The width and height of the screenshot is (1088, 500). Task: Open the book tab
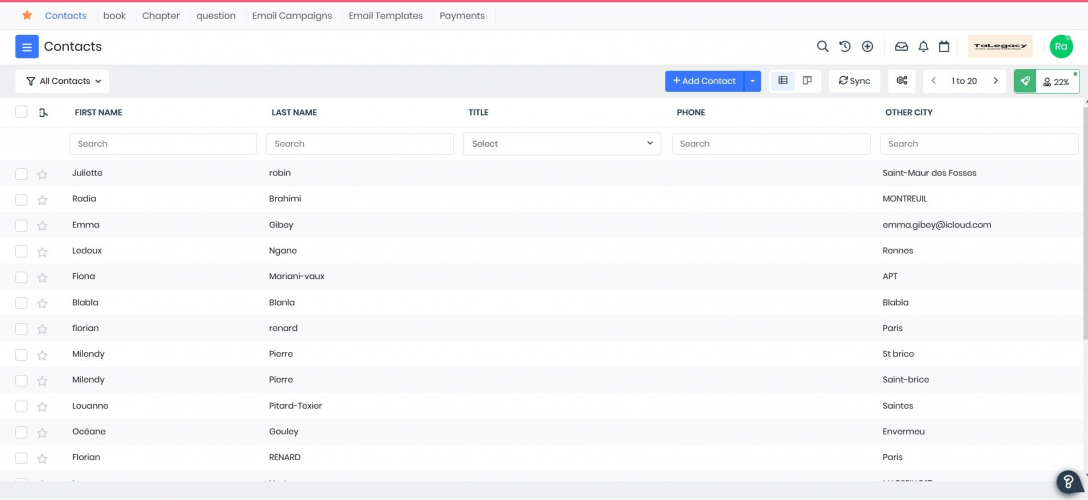point(114,15)
